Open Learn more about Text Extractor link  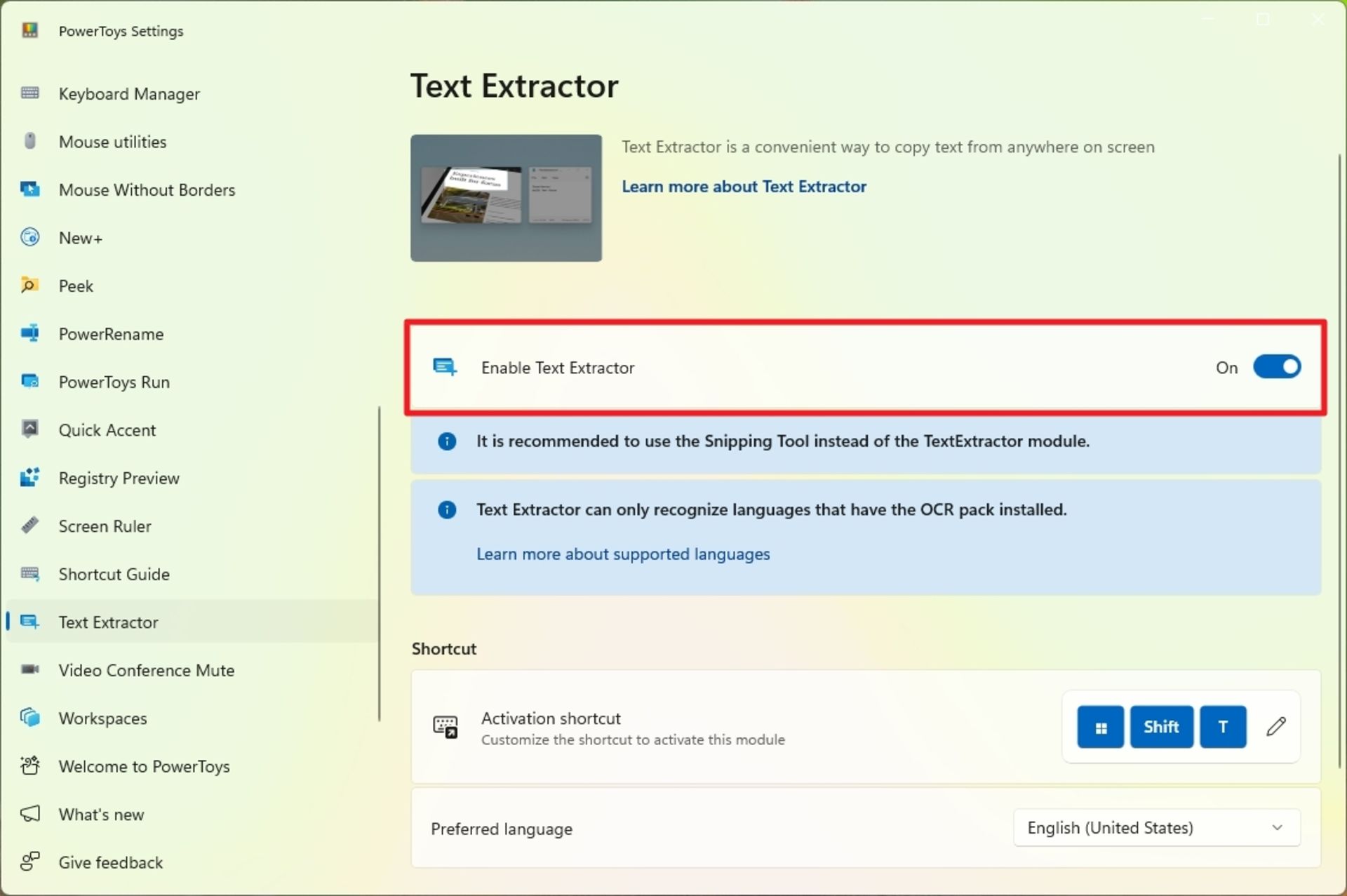pos(744,187)
